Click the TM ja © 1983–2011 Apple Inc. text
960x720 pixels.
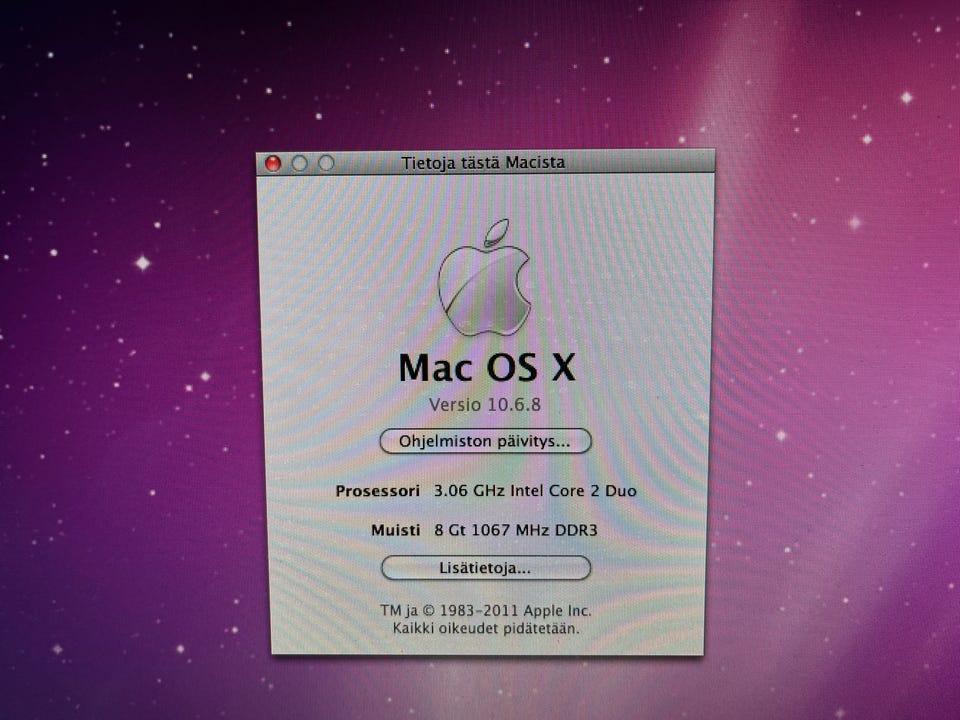coord(486,610)
